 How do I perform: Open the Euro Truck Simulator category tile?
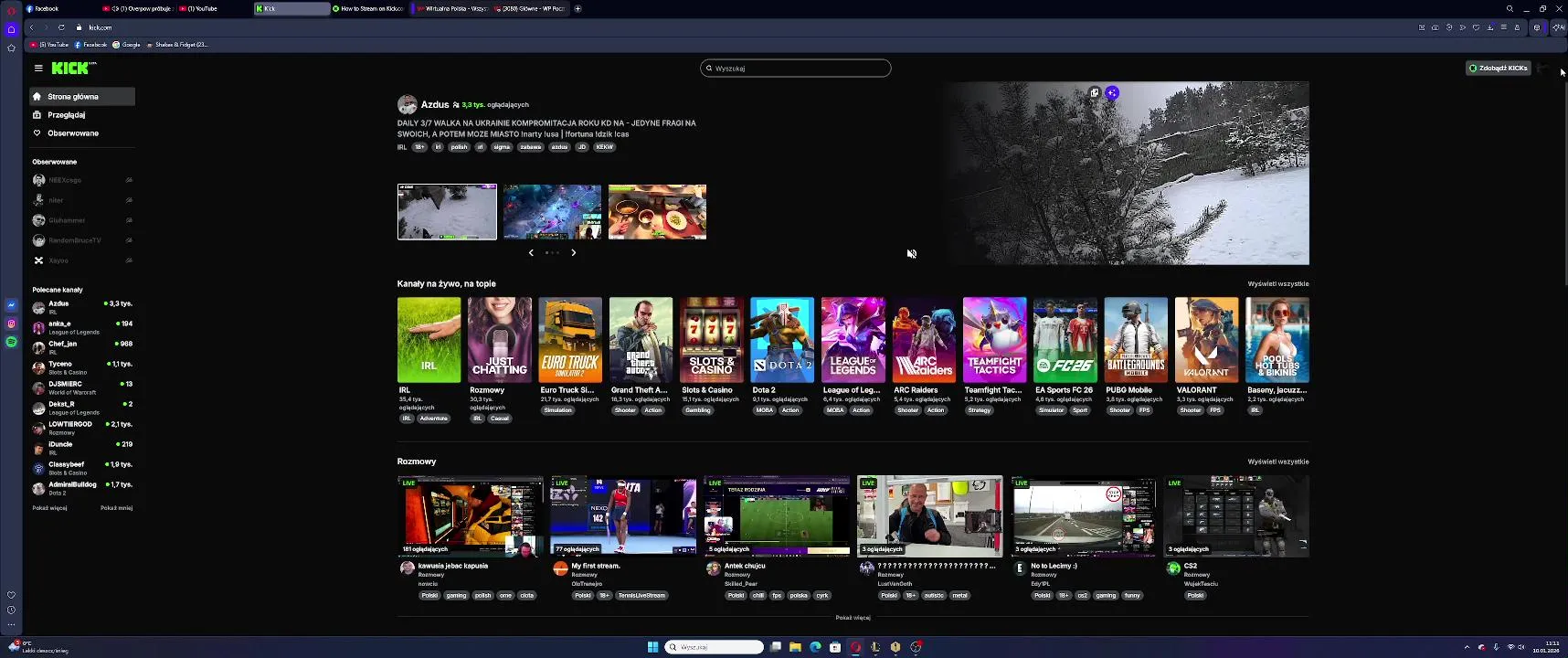pyautogui.click(x=570, y=340)
